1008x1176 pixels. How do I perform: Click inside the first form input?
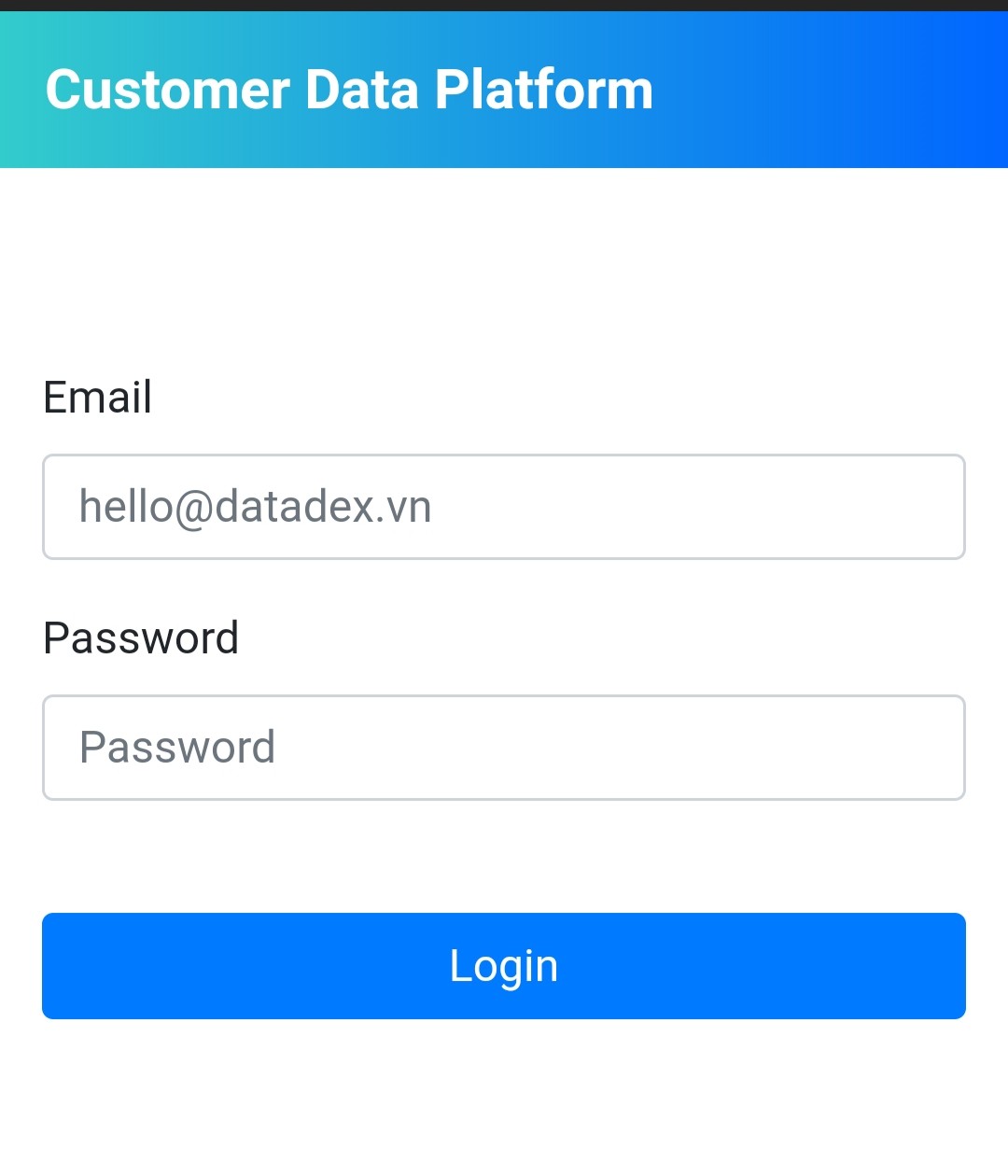[x=504, y=507]
